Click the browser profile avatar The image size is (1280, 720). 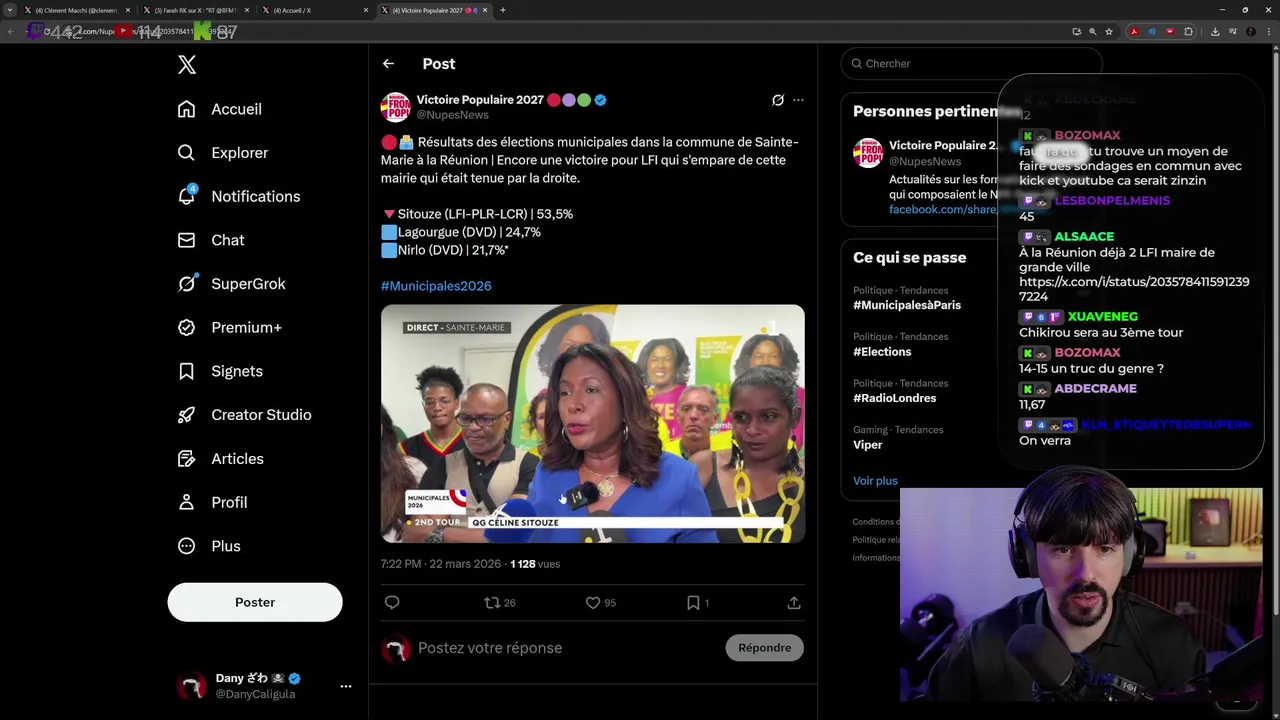click(x=1251, y=31)
